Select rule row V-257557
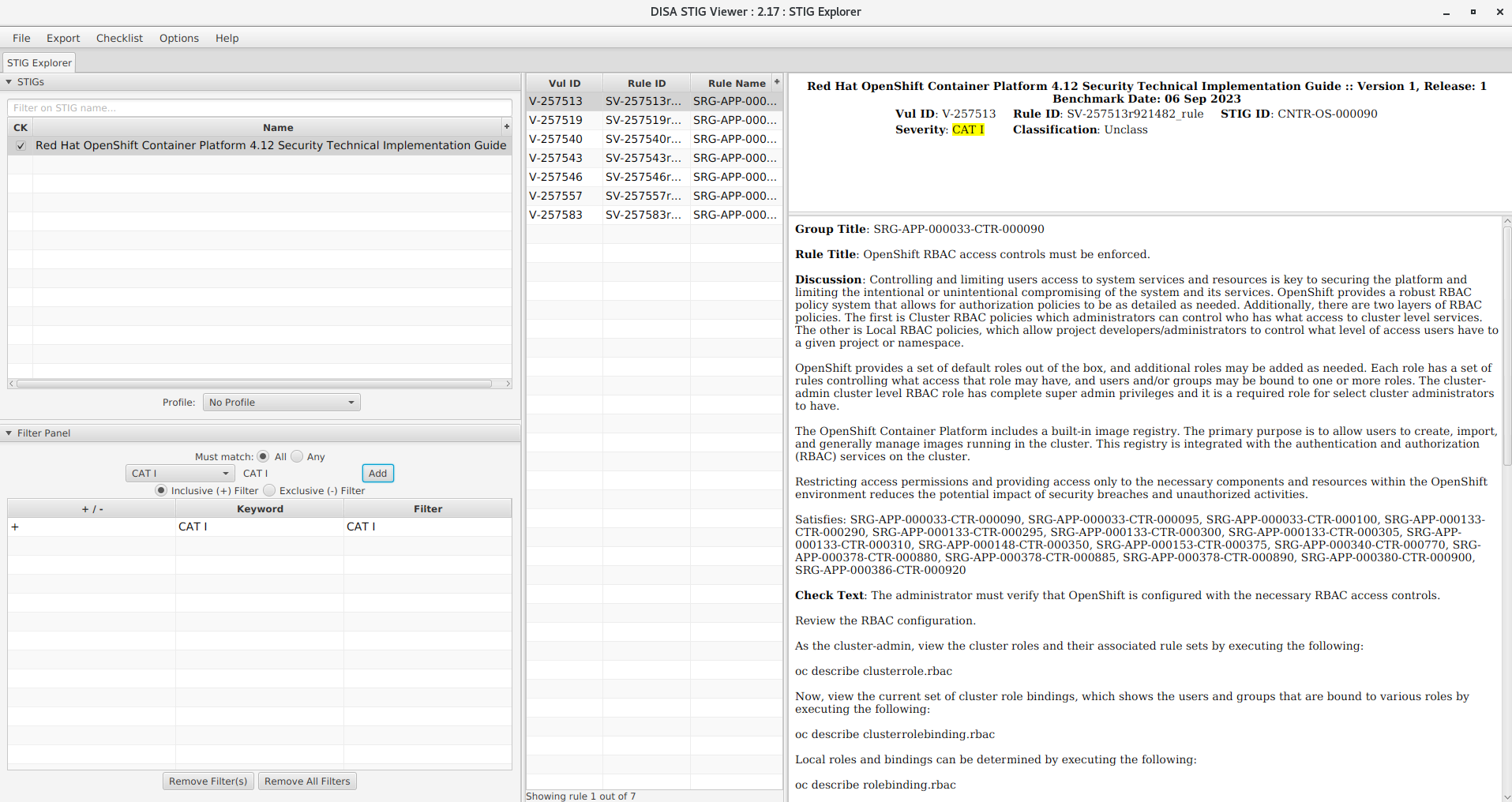The image size is (1512, 802). [654, 196]
